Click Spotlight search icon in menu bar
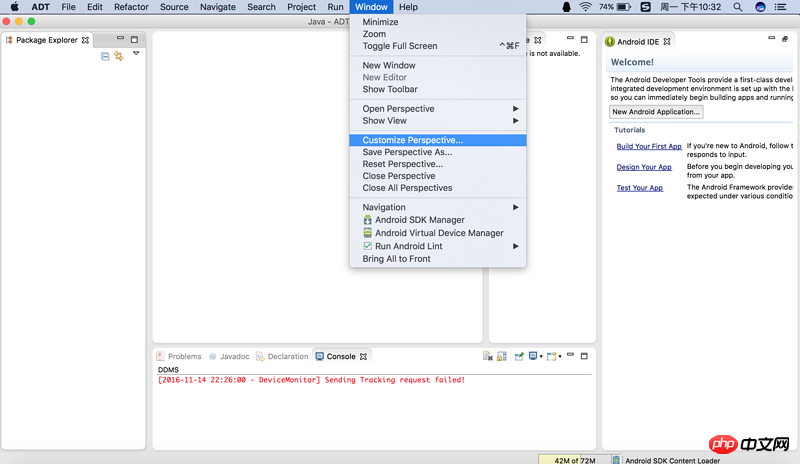Screen dimensions: 800x464 click(x=738, y=7)
